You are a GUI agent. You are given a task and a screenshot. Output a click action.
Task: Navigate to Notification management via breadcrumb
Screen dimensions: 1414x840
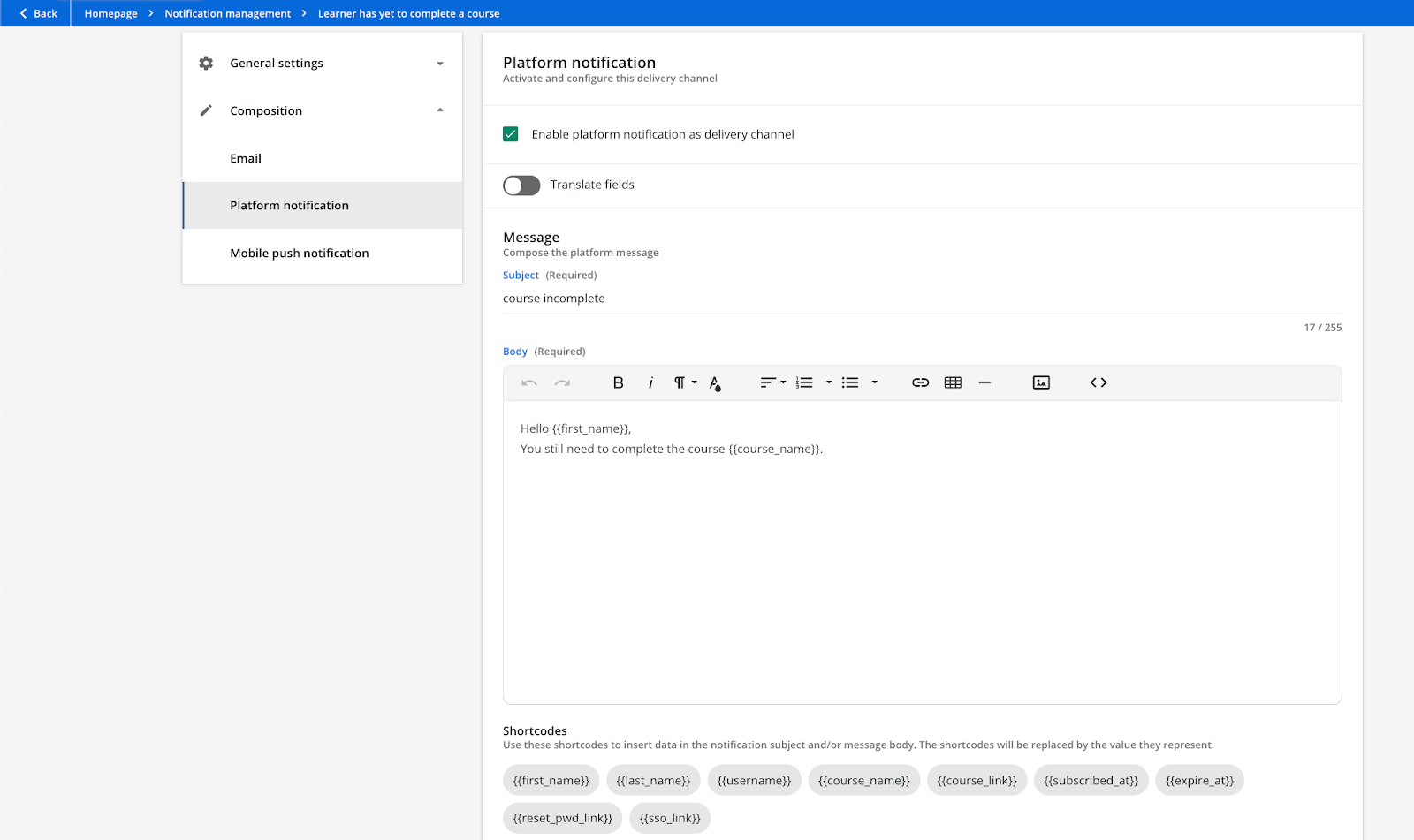tap(227, 13)
